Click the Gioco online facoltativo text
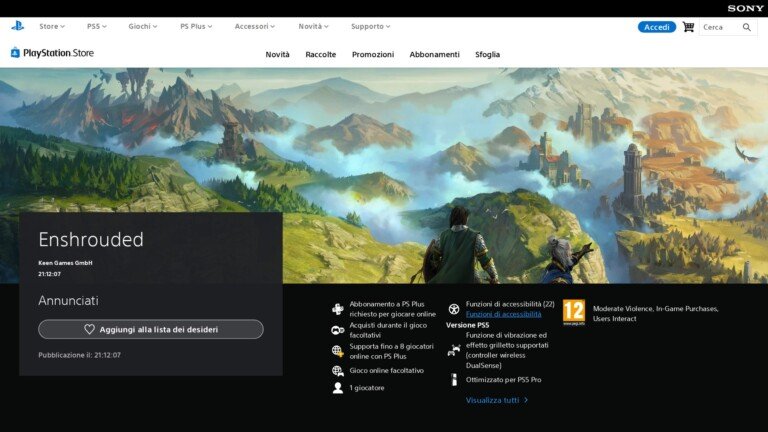 (386, 371)
